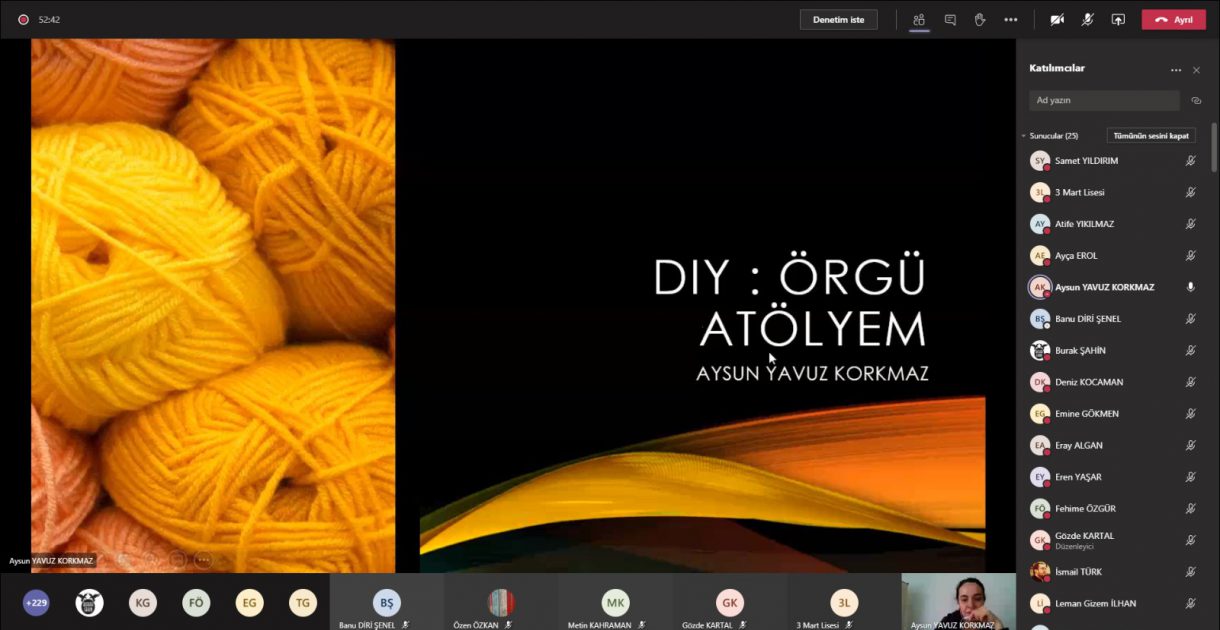The image size is (1220, 630).
Task: Click the red recording indicator dot
Action: tap(23, 19)
